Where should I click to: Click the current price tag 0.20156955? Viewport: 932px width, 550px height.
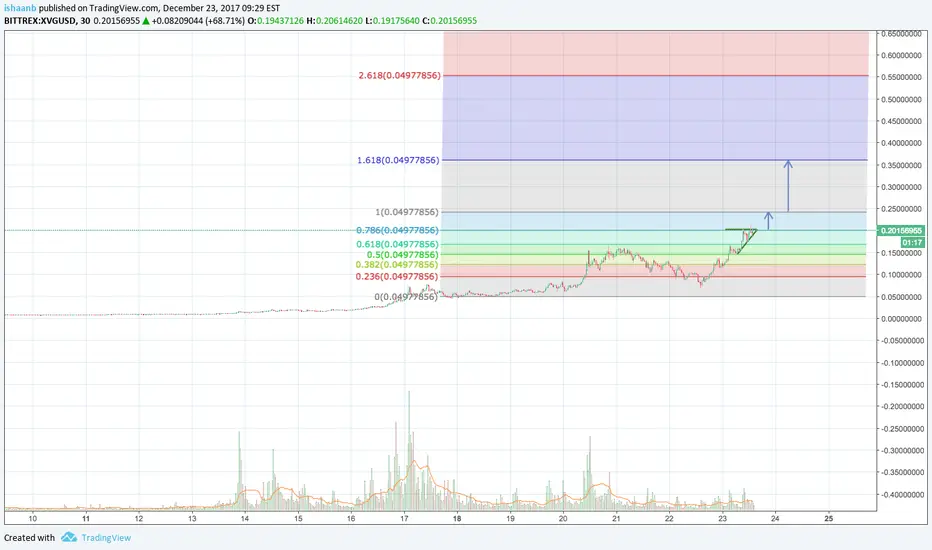pos(901,231)
